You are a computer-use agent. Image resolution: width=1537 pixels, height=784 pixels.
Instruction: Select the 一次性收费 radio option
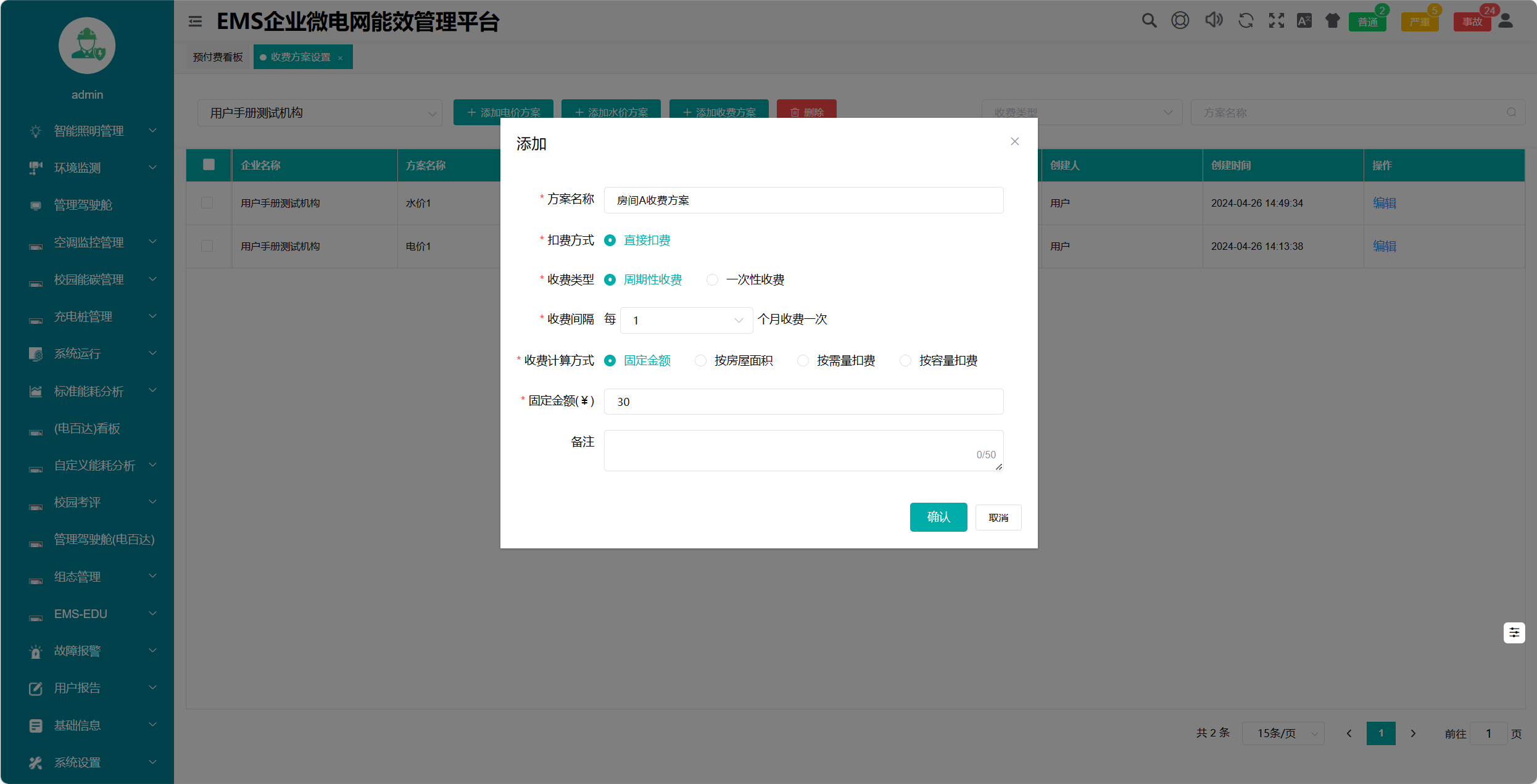tap(713, 279)
